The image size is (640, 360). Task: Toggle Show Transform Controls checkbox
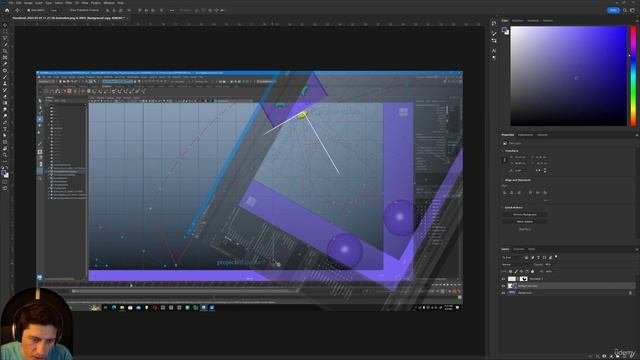click(x=67, y=10)
